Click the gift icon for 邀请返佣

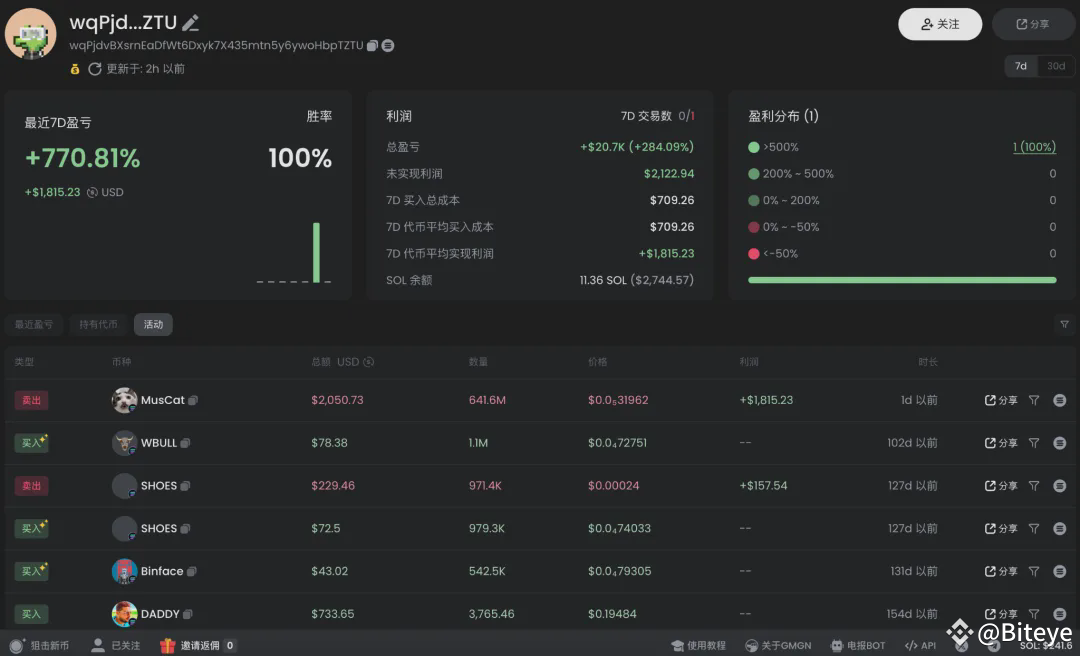point(168,646)
